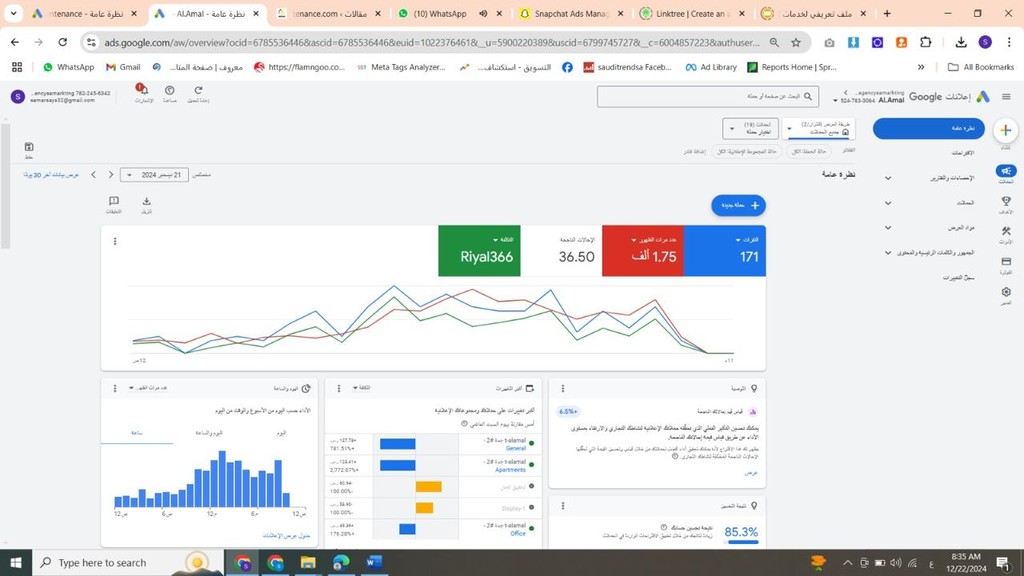Expand the Campaigns sidebar section
Image resolution: width=1024 pixels, height=576 pixels.
888,202
